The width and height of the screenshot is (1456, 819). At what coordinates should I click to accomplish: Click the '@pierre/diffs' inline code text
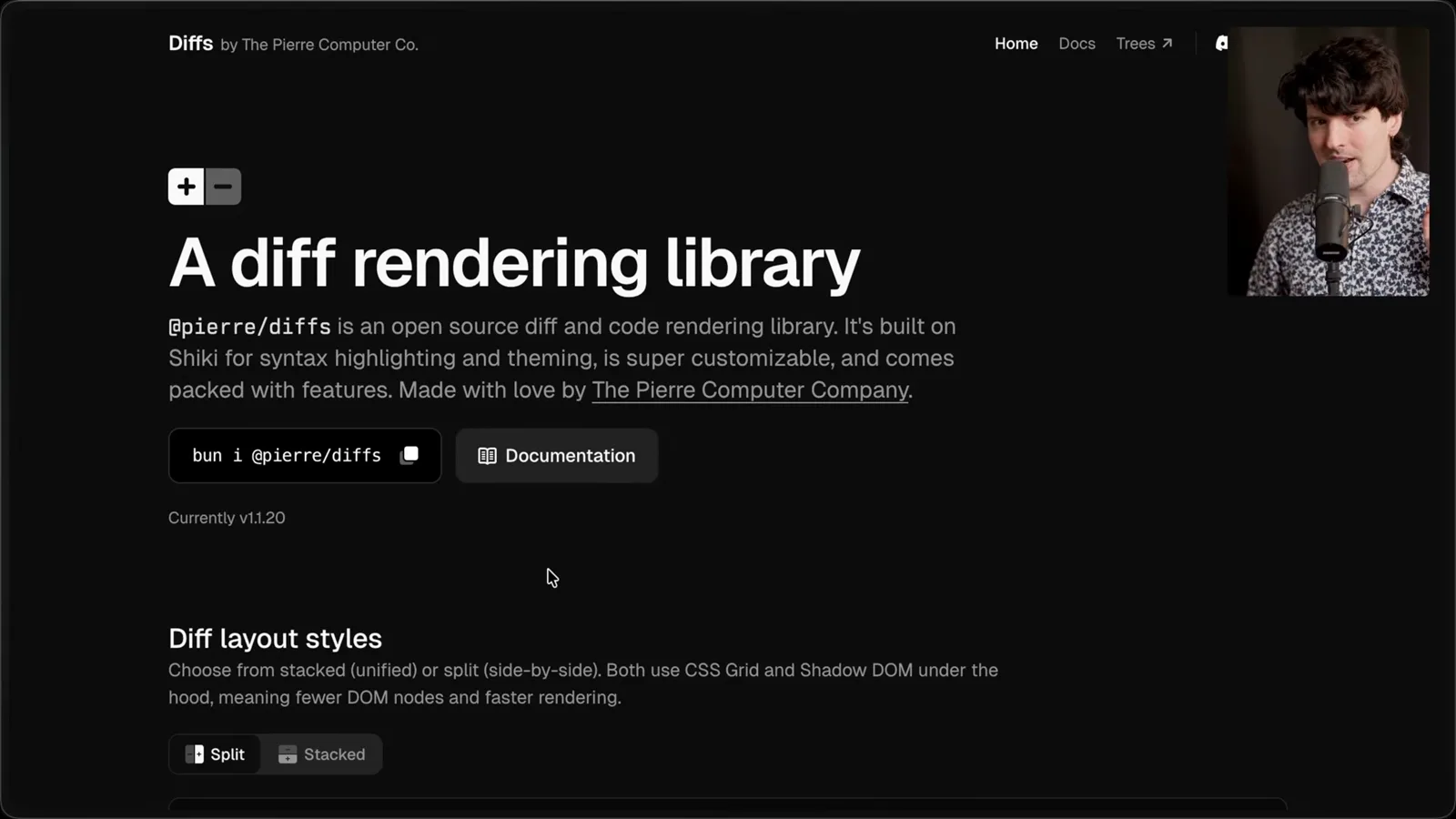pos(249,327)
